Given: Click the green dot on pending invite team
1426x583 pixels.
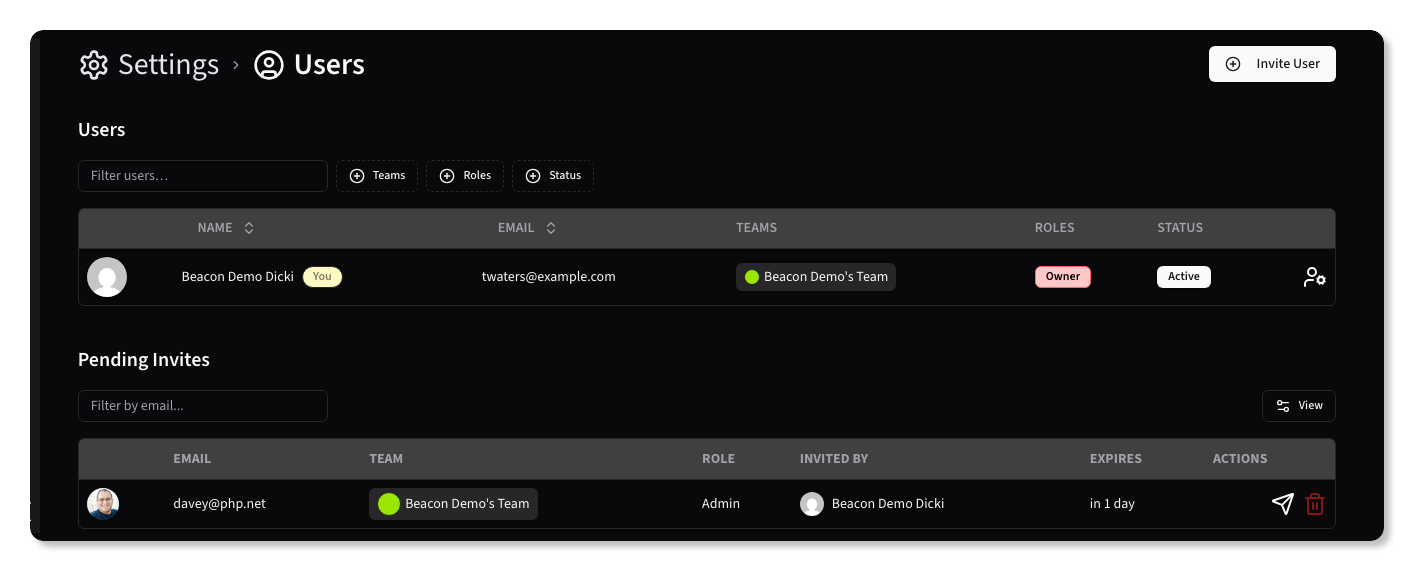Looking at the screenshot, I should (x=388, y=504).
